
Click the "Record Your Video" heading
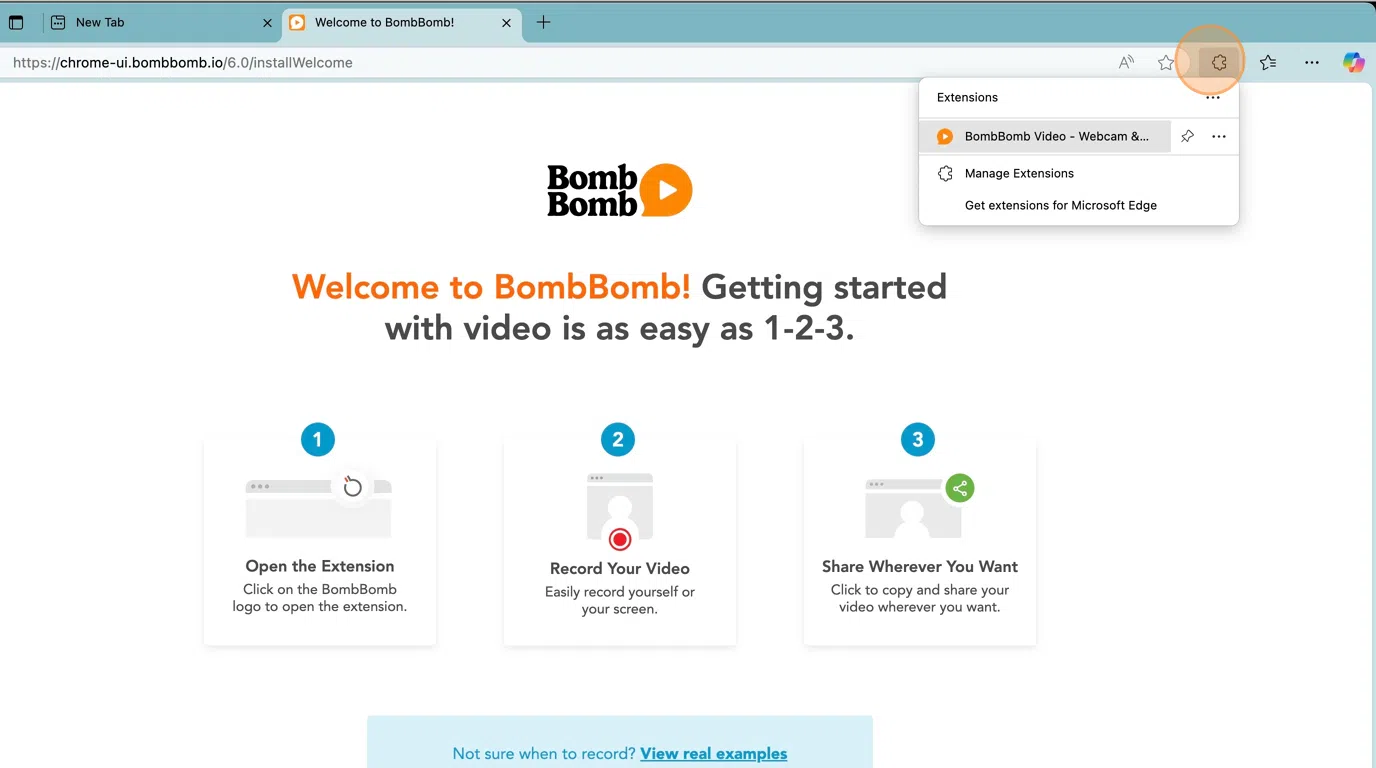click(620, 568)
